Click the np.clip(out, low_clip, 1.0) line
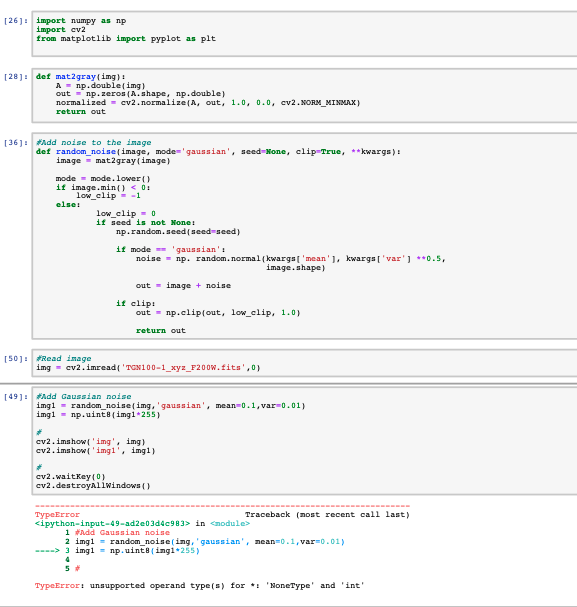The image size is (577, 607). tap(218, 312)
